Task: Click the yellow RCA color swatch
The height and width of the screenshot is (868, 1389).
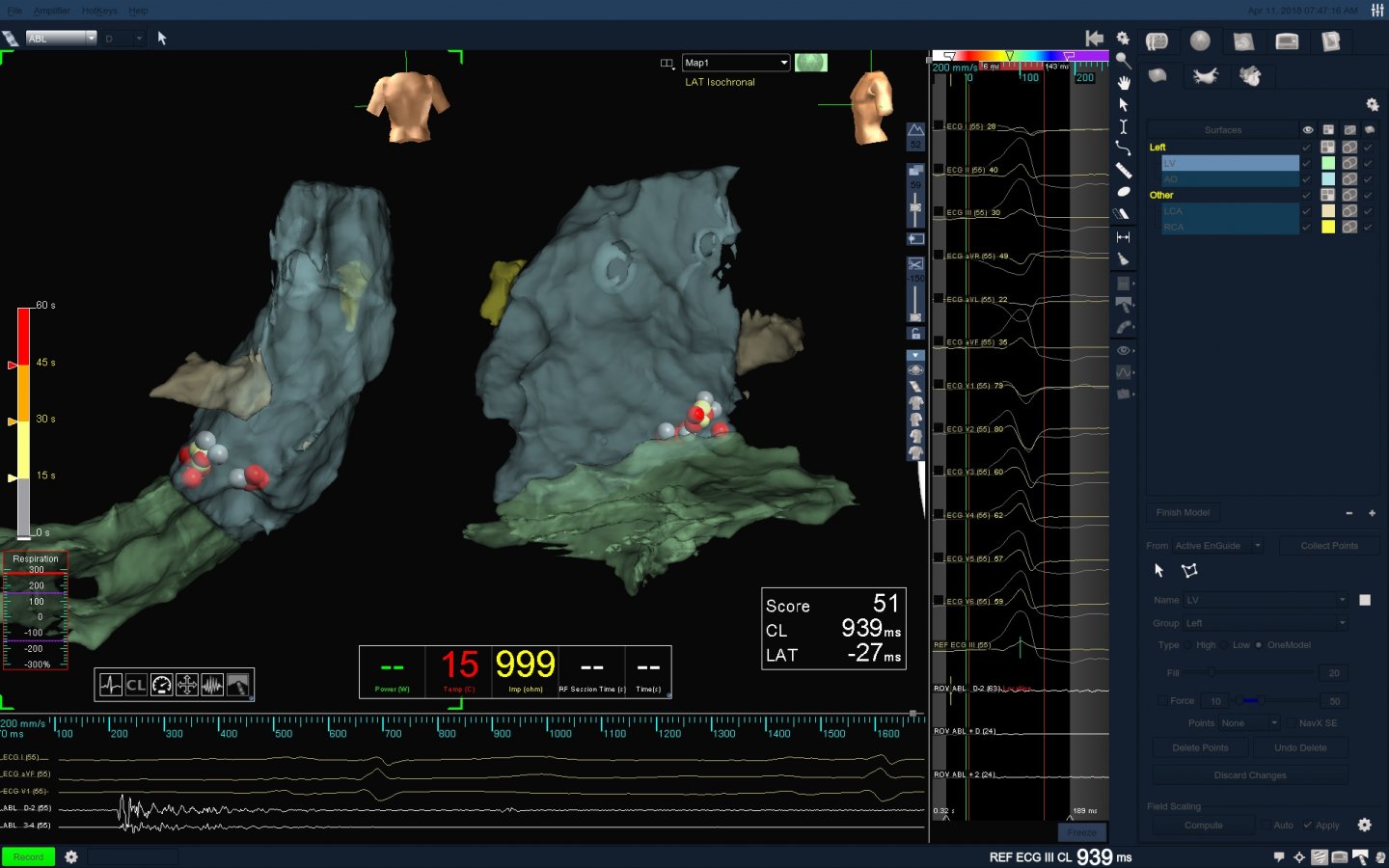Action: coord(1328,227)
